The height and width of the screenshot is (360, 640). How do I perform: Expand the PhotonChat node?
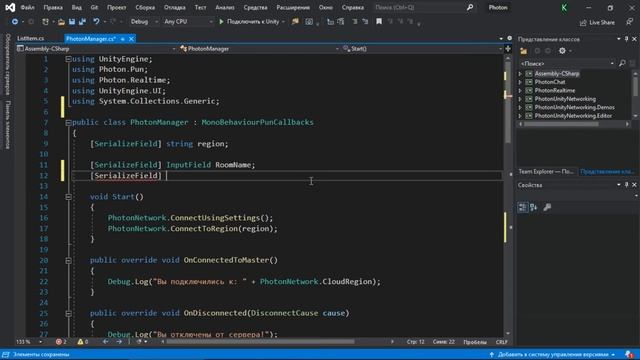pyautogui.click(x=520, y=82)
